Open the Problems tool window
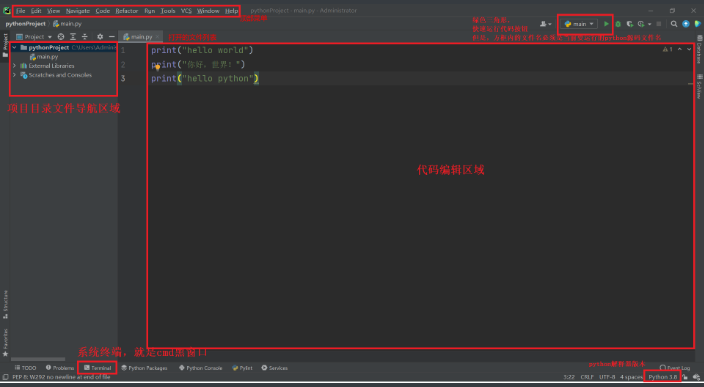 click(x=60, y=368)
